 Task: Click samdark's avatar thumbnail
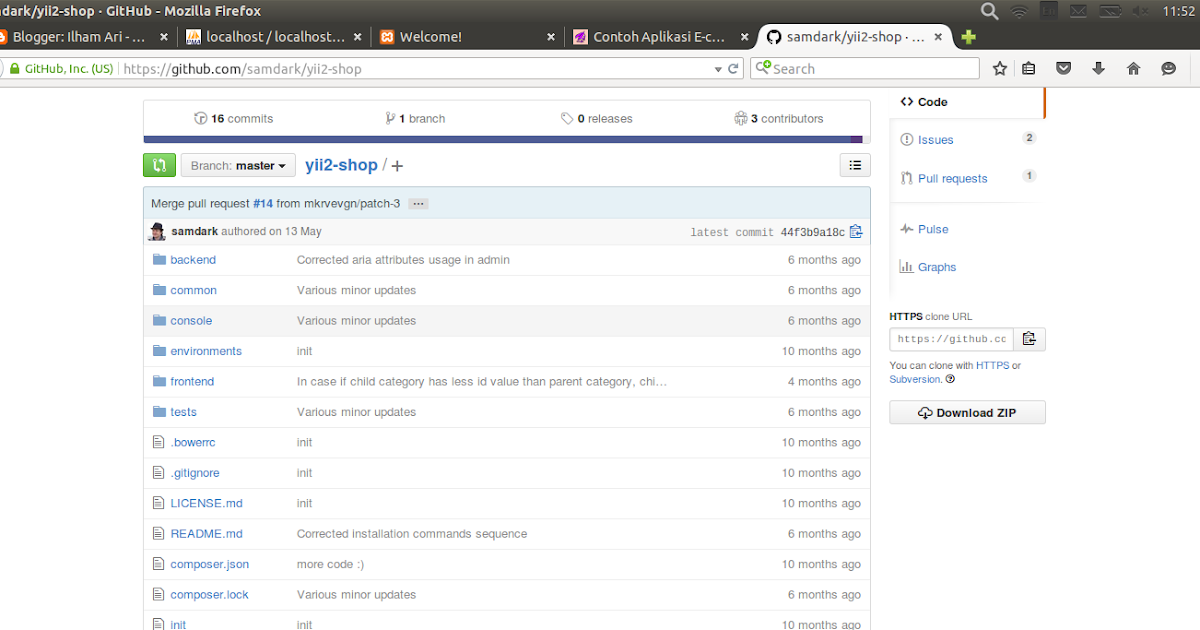pyautogui.click(x=157, y=232)
